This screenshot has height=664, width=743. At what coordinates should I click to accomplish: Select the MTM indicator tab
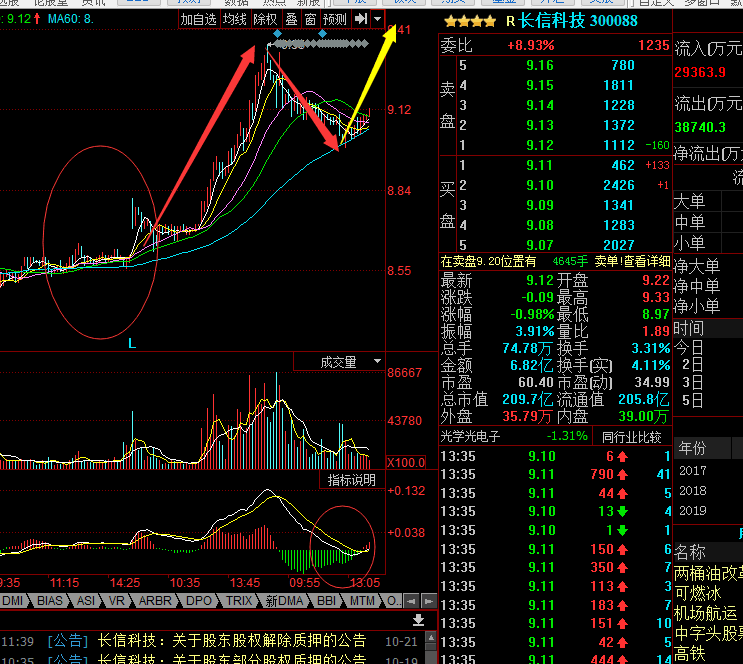(362, 601)
